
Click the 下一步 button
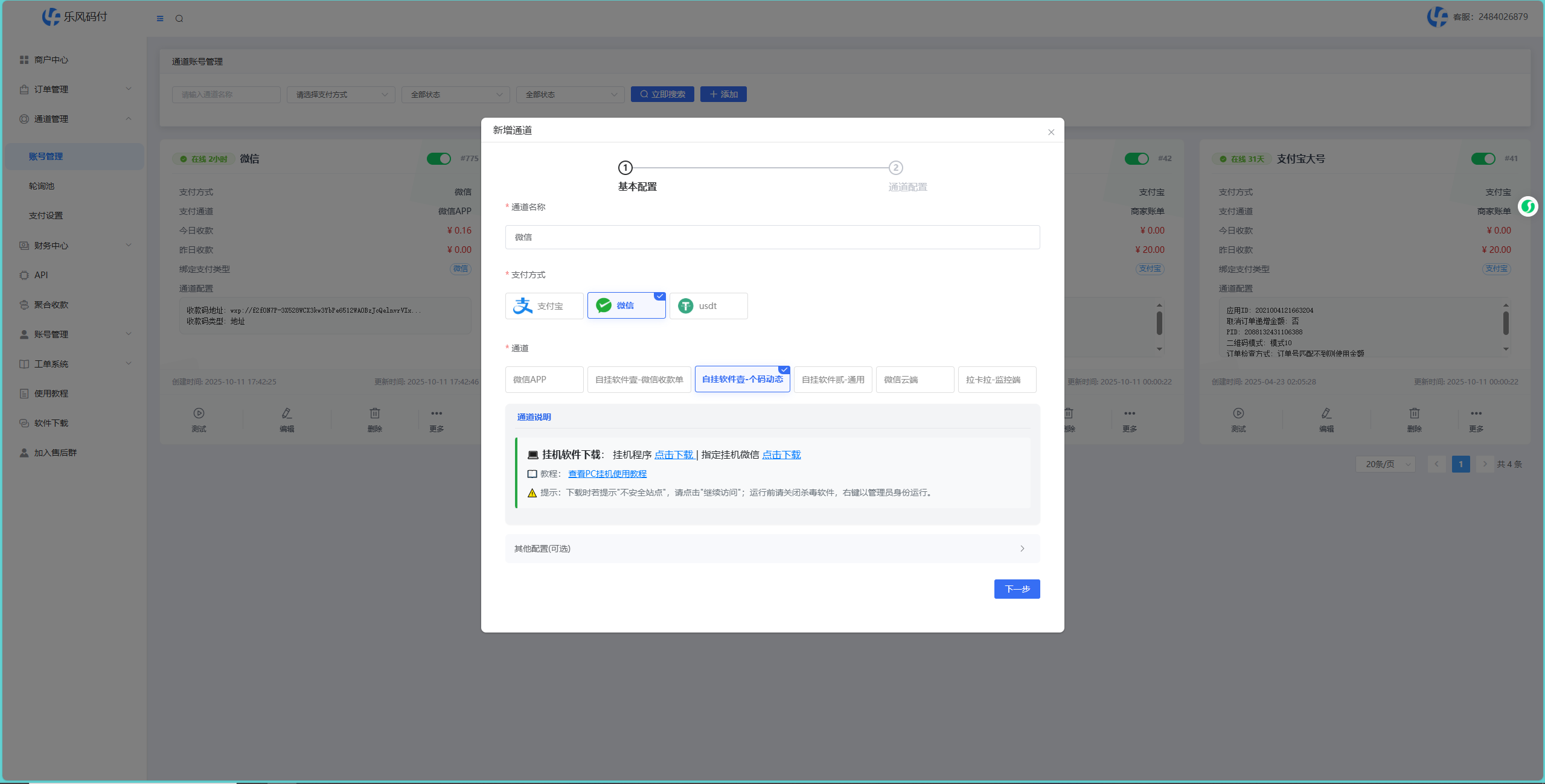point(1017,589)
